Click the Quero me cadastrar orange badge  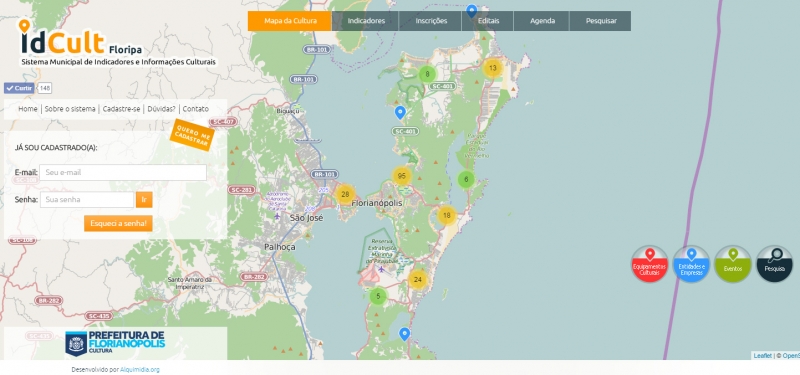click(x=192, y=135)
